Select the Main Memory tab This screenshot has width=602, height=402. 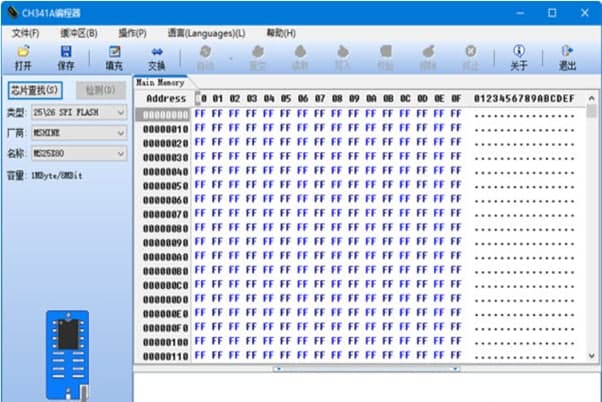point(160,82)
